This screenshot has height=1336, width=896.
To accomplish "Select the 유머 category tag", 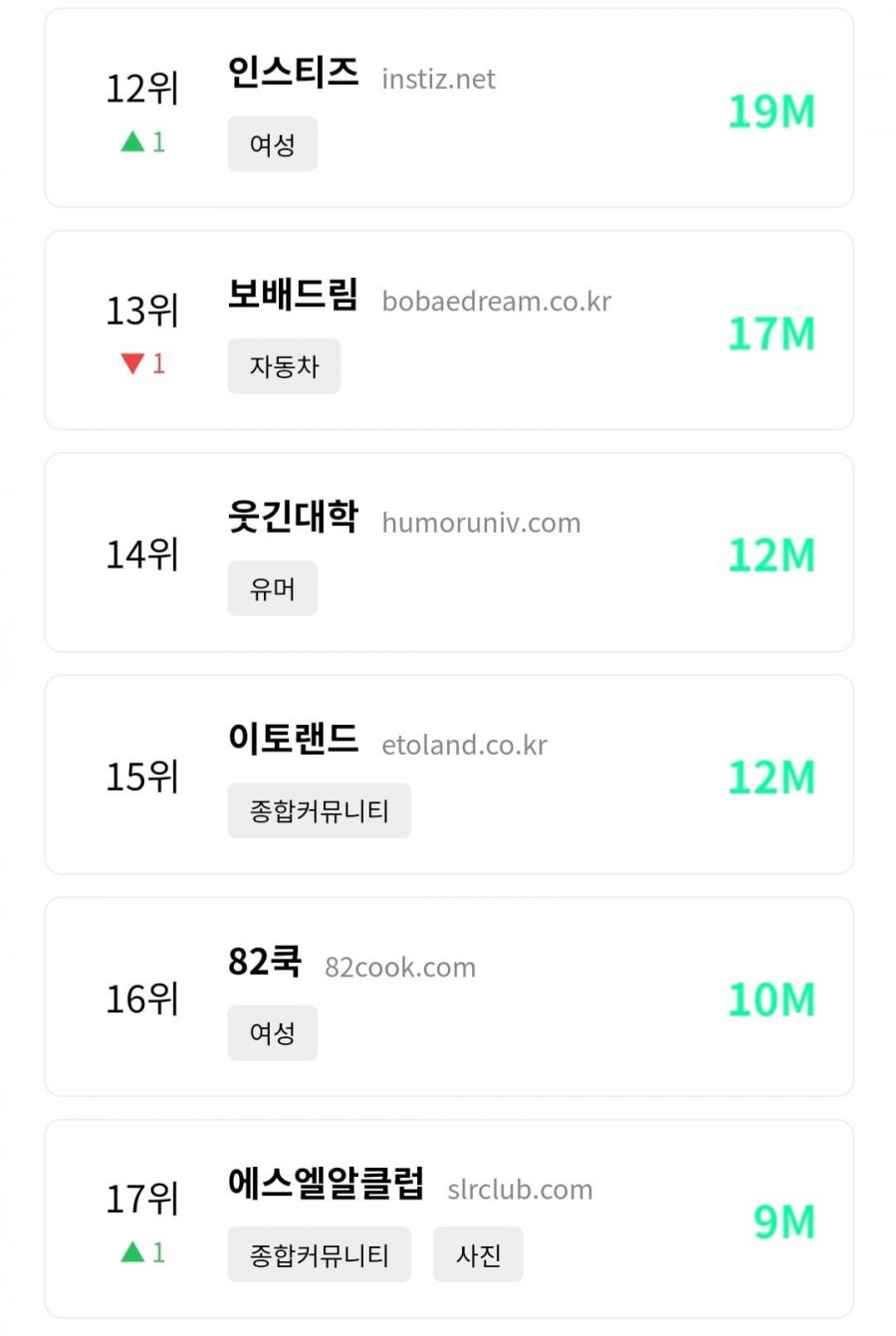I will [272, 588].
